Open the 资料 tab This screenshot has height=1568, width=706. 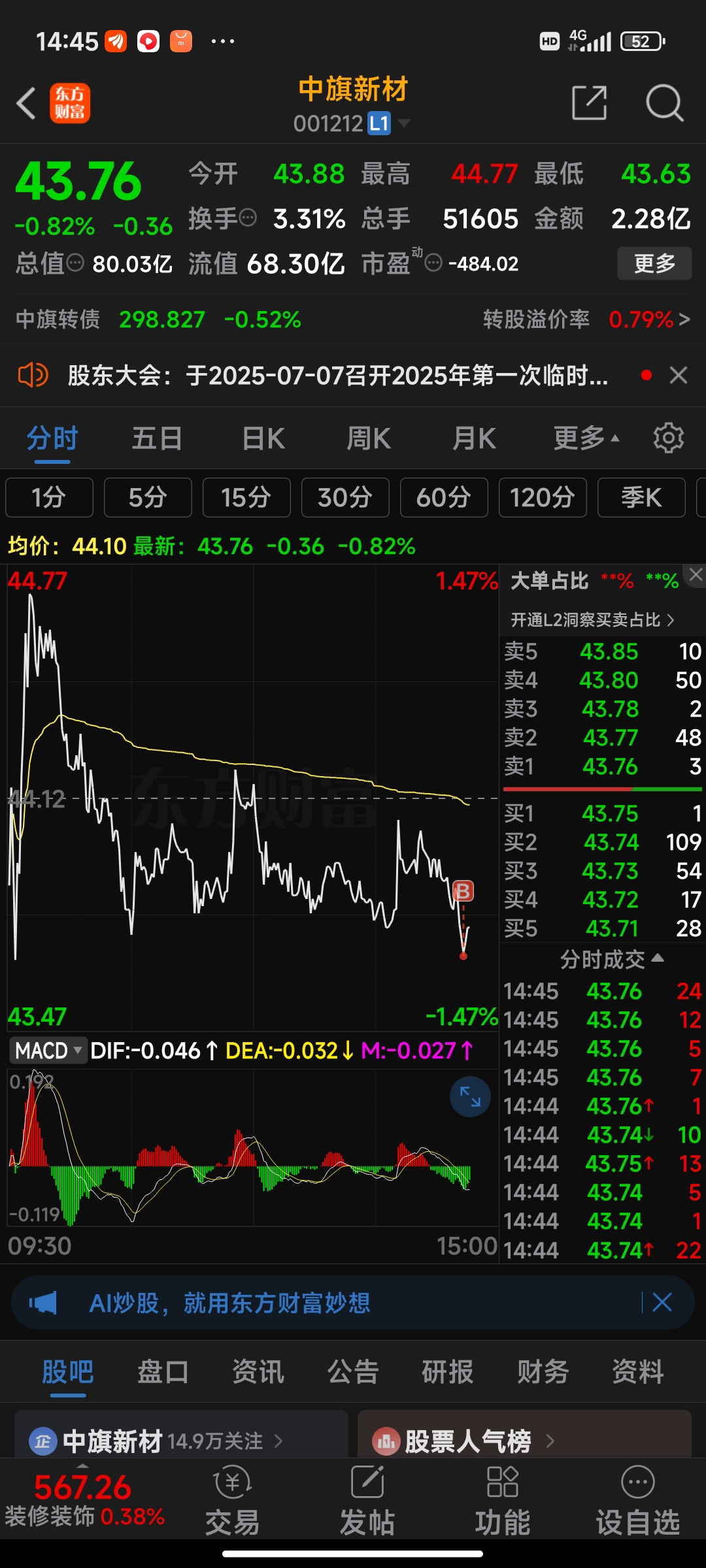(x=638, y=1371)
